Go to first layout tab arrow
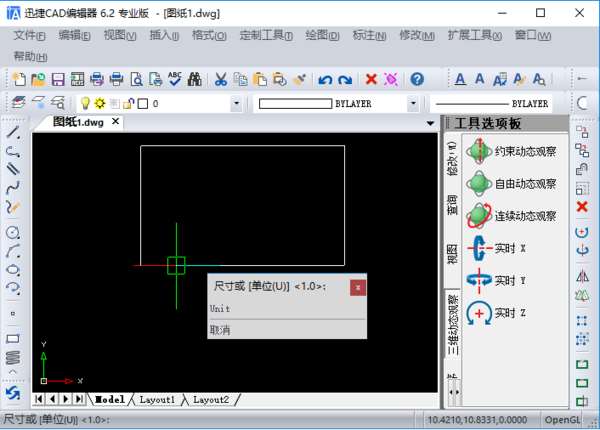The width and height of the screenshot is (600, 430). coord(39,399)
